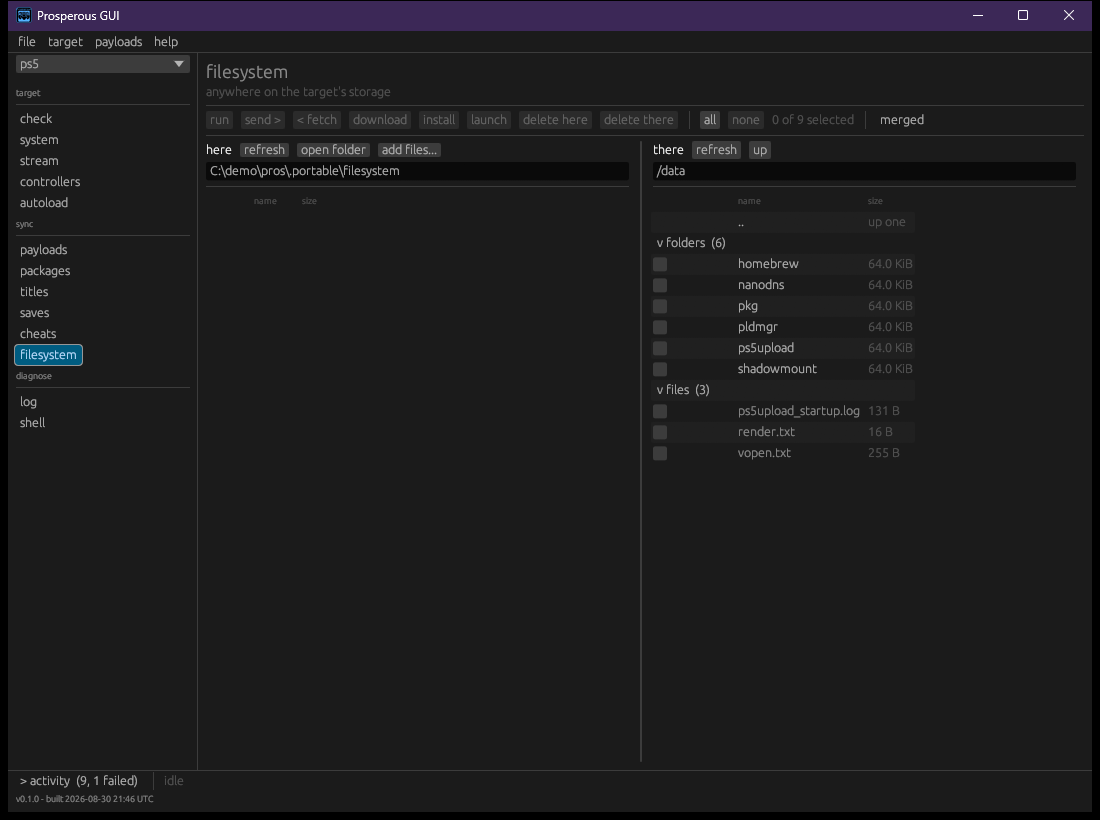Click the delete there button
The width and height of the screenshot is (1100, 820).
tap(638, 120)
